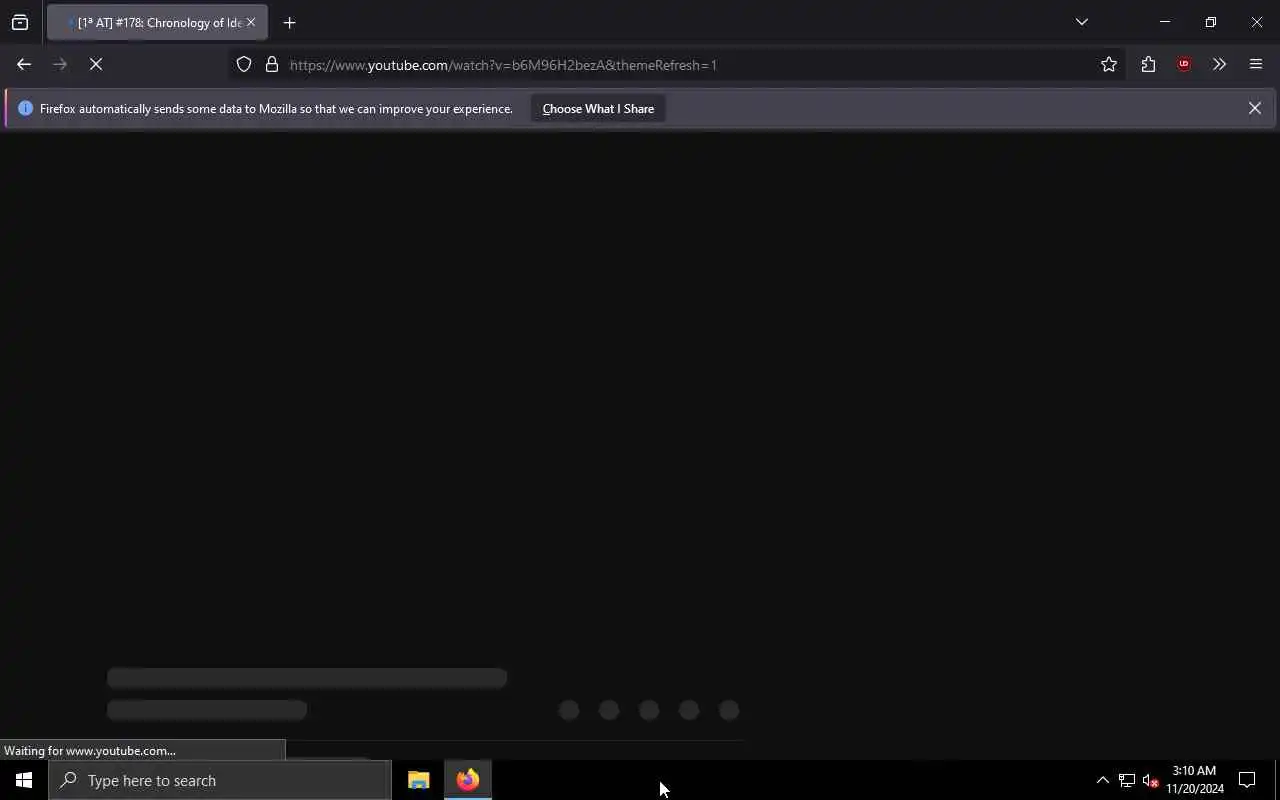This screenshot has height=800, width=1280.
Task: Open tracking protection shield icon
Action: click(244, 65)
